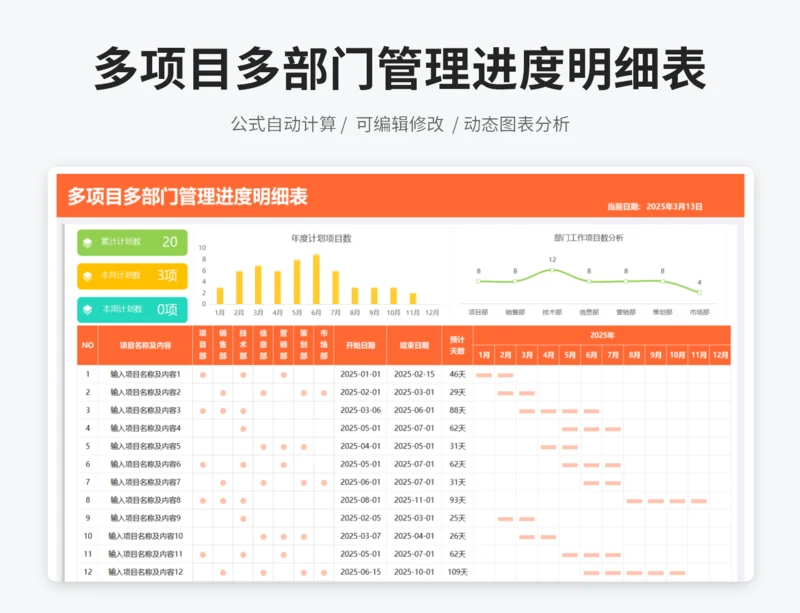Click the end date 2025-02-15
Image resolution: width=800 pixels, height=613 pixels.
pyautogui.click(x=414, y=374)
